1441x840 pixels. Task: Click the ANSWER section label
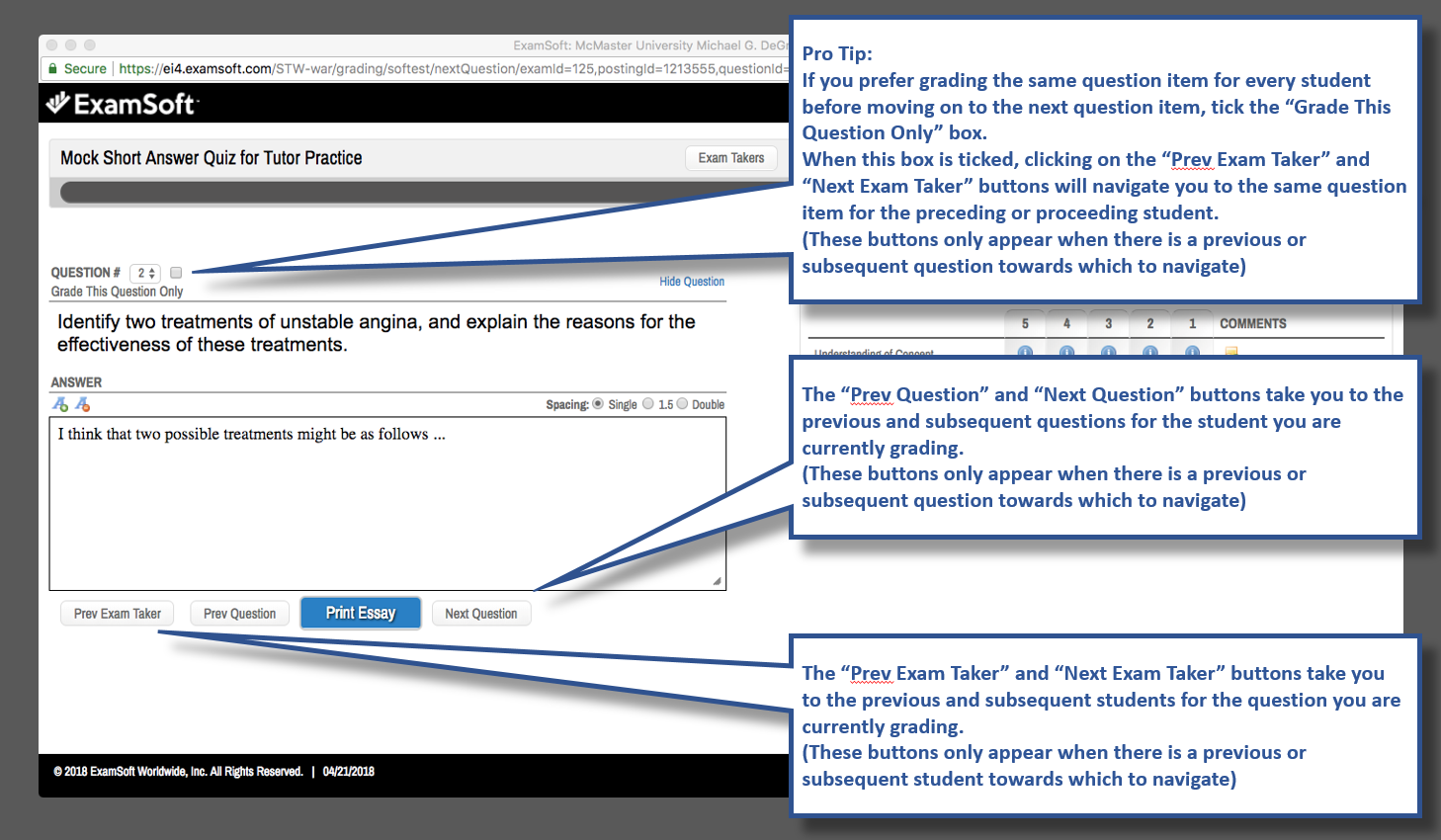(x=76, y=382)
